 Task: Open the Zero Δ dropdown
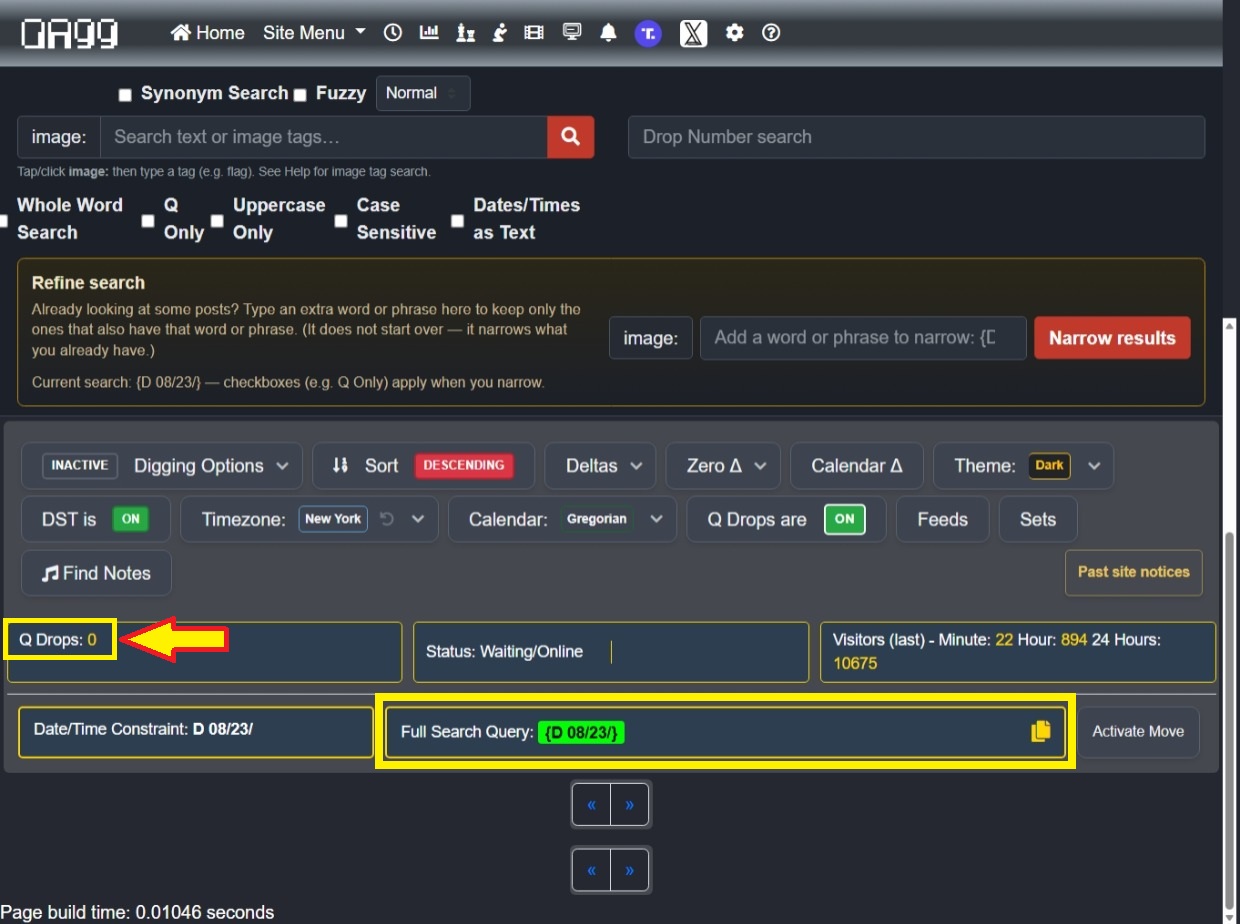[723, 466]
